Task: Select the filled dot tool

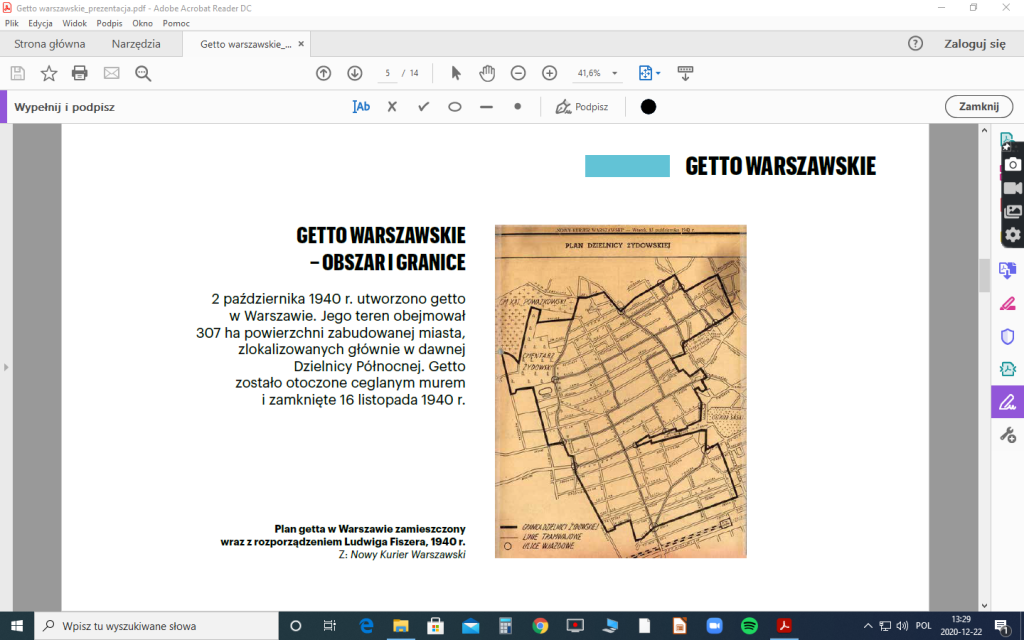Action: pos(517,107)
